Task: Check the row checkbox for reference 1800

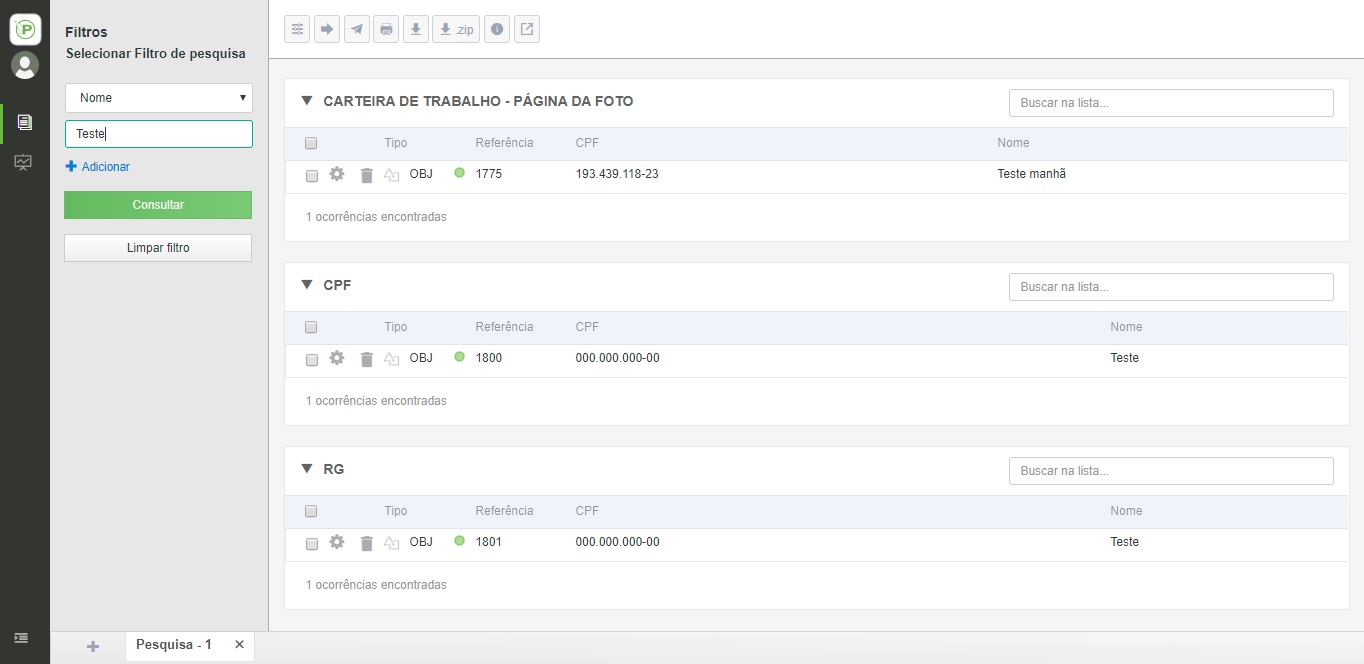Action: (311, 360)
